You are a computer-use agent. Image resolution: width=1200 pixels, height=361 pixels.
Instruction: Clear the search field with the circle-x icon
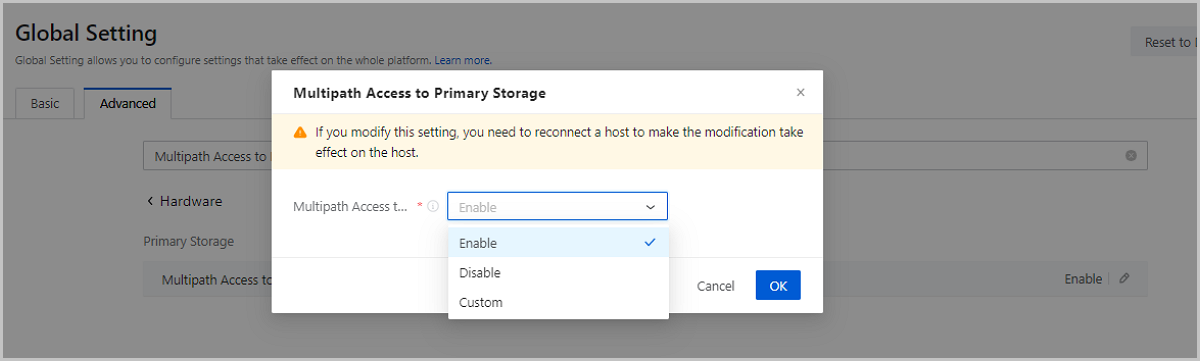pyautogui.click(x=1131, y=156)
